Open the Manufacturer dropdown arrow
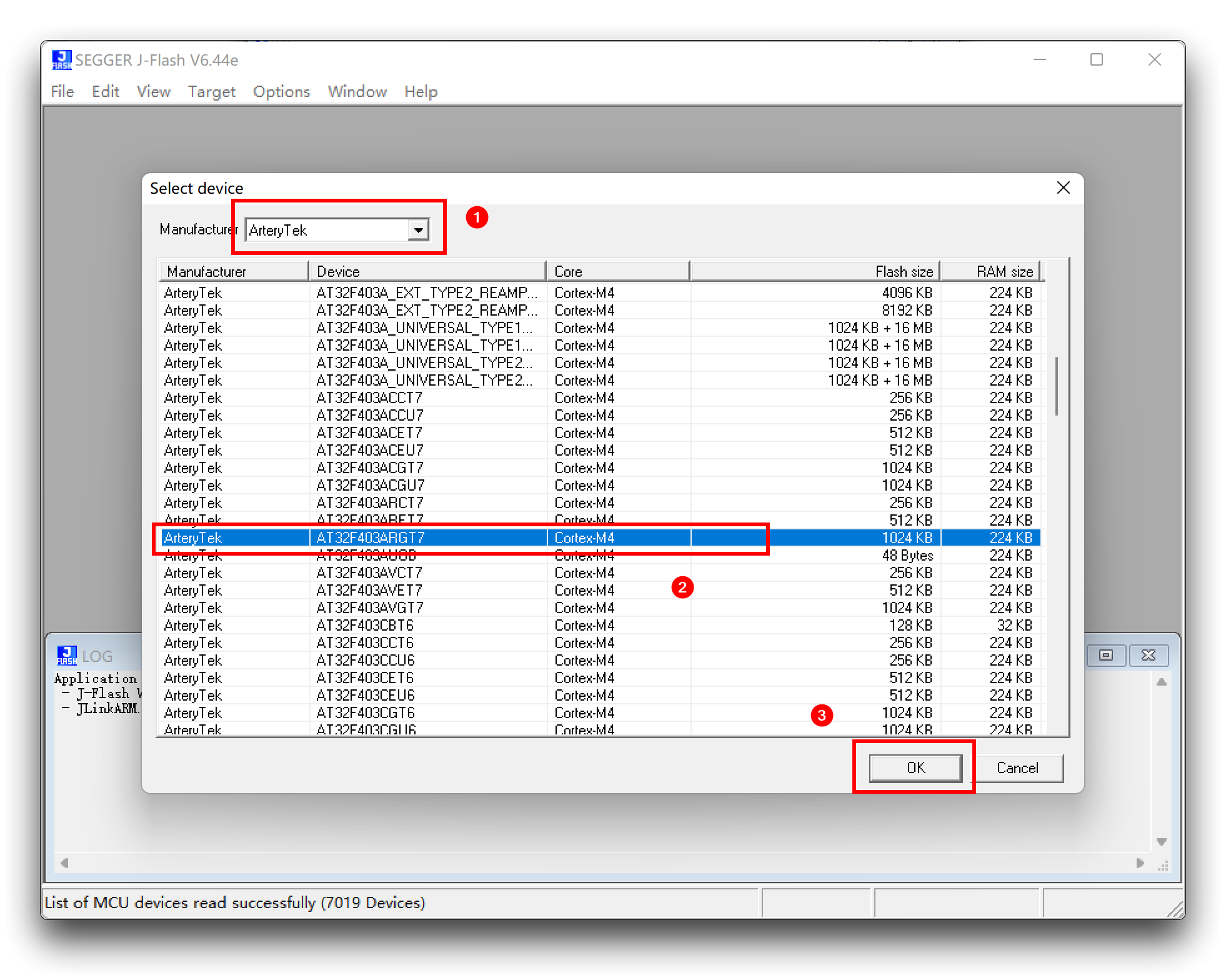 point(418,230)
